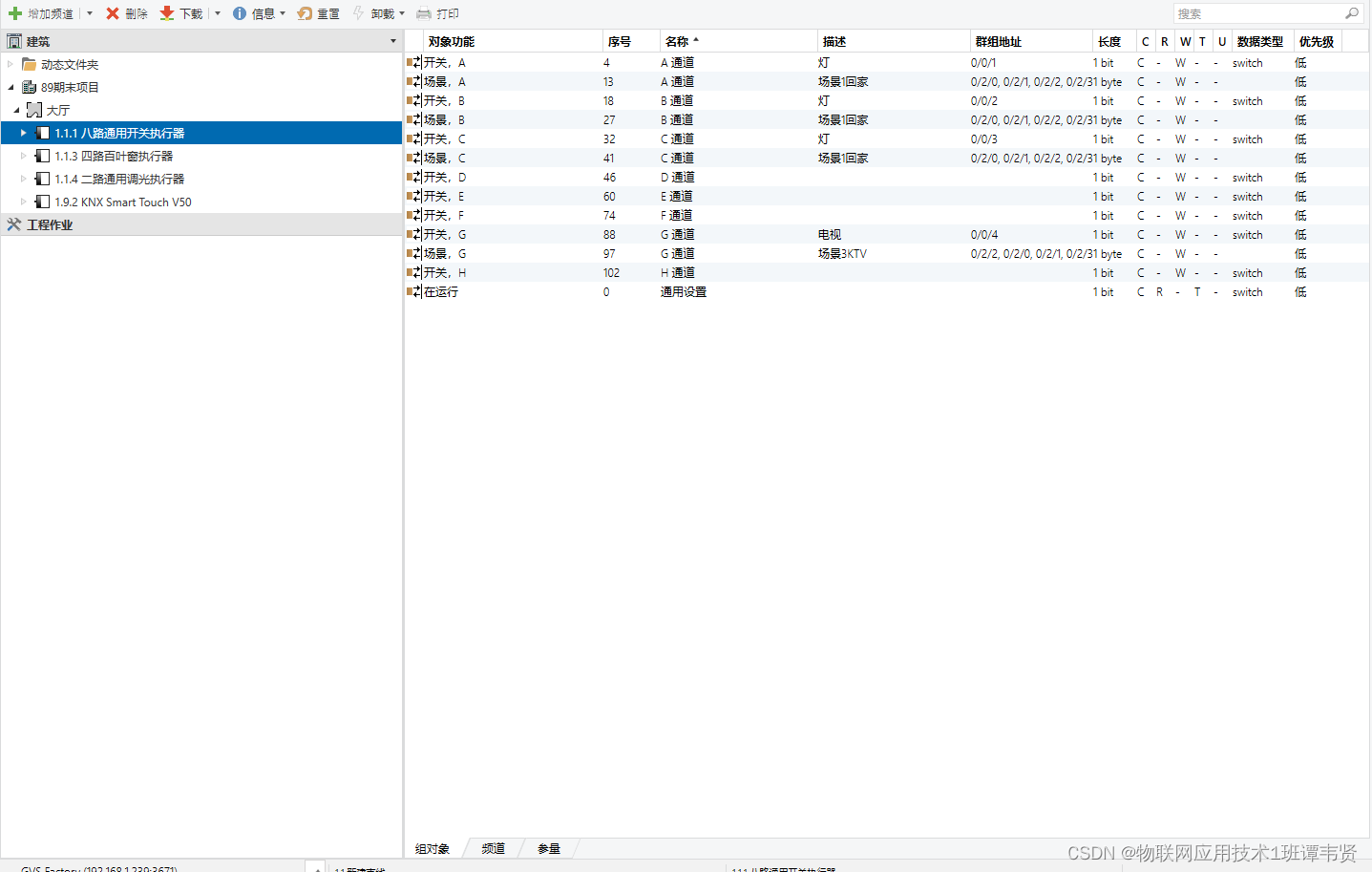Click the blue info icon

click(x=240, y=13)
